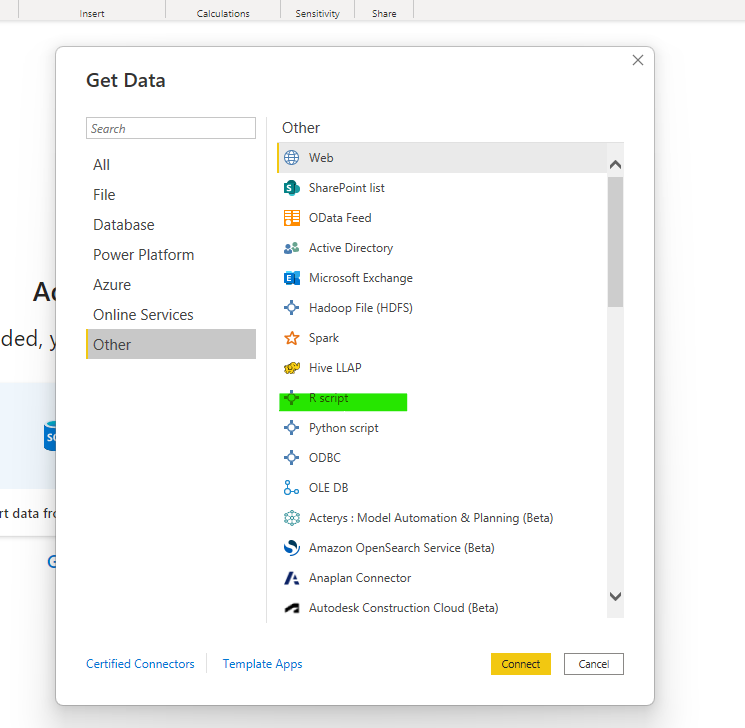
Task: Click the Autodesk Construction Cloud icon
Action: coord(292,608)
